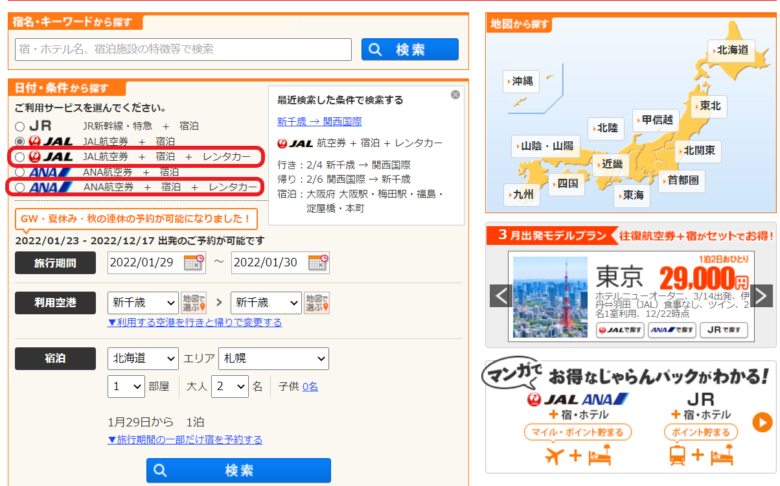The height and width of the screenshot is (486, 780).
Task: Select 甲信越 region on the map
Action: tap(656, 120)
